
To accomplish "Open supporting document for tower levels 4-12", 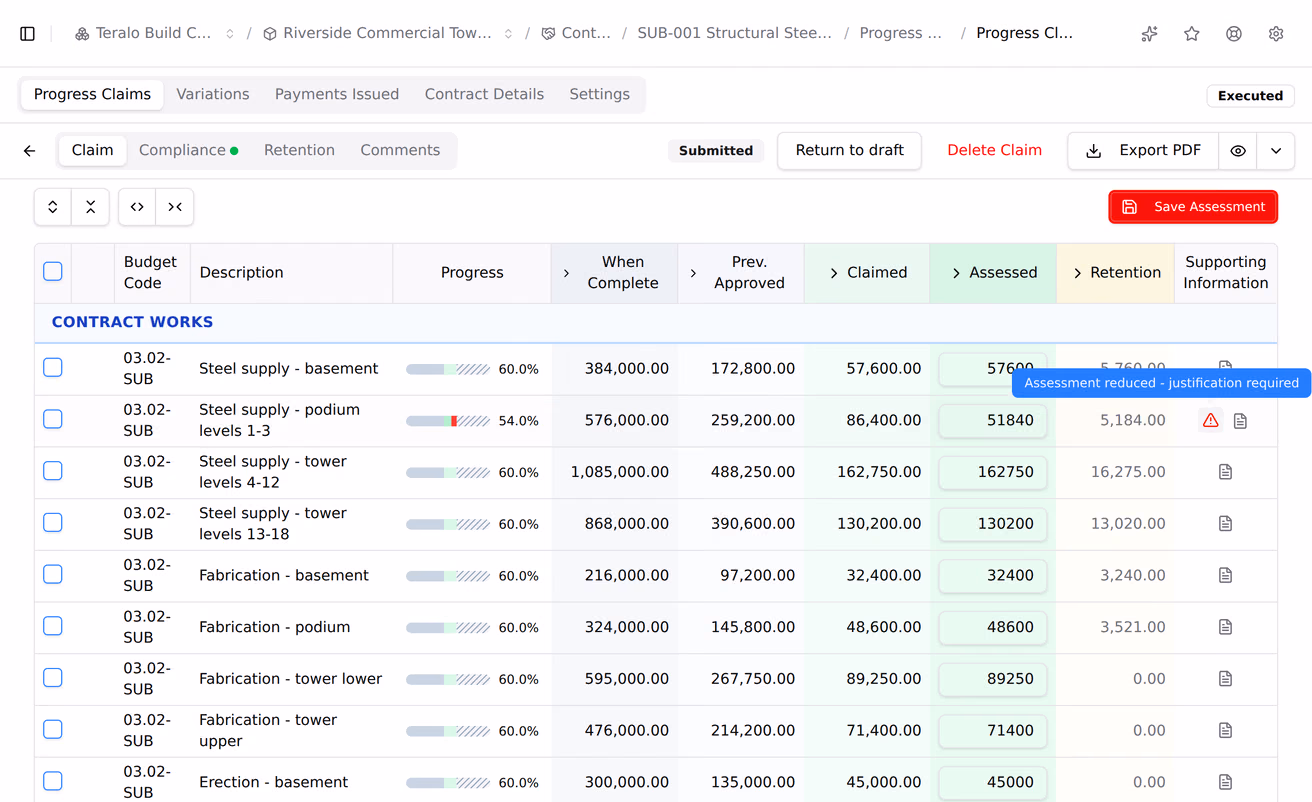I will (x=1226, y=472).
